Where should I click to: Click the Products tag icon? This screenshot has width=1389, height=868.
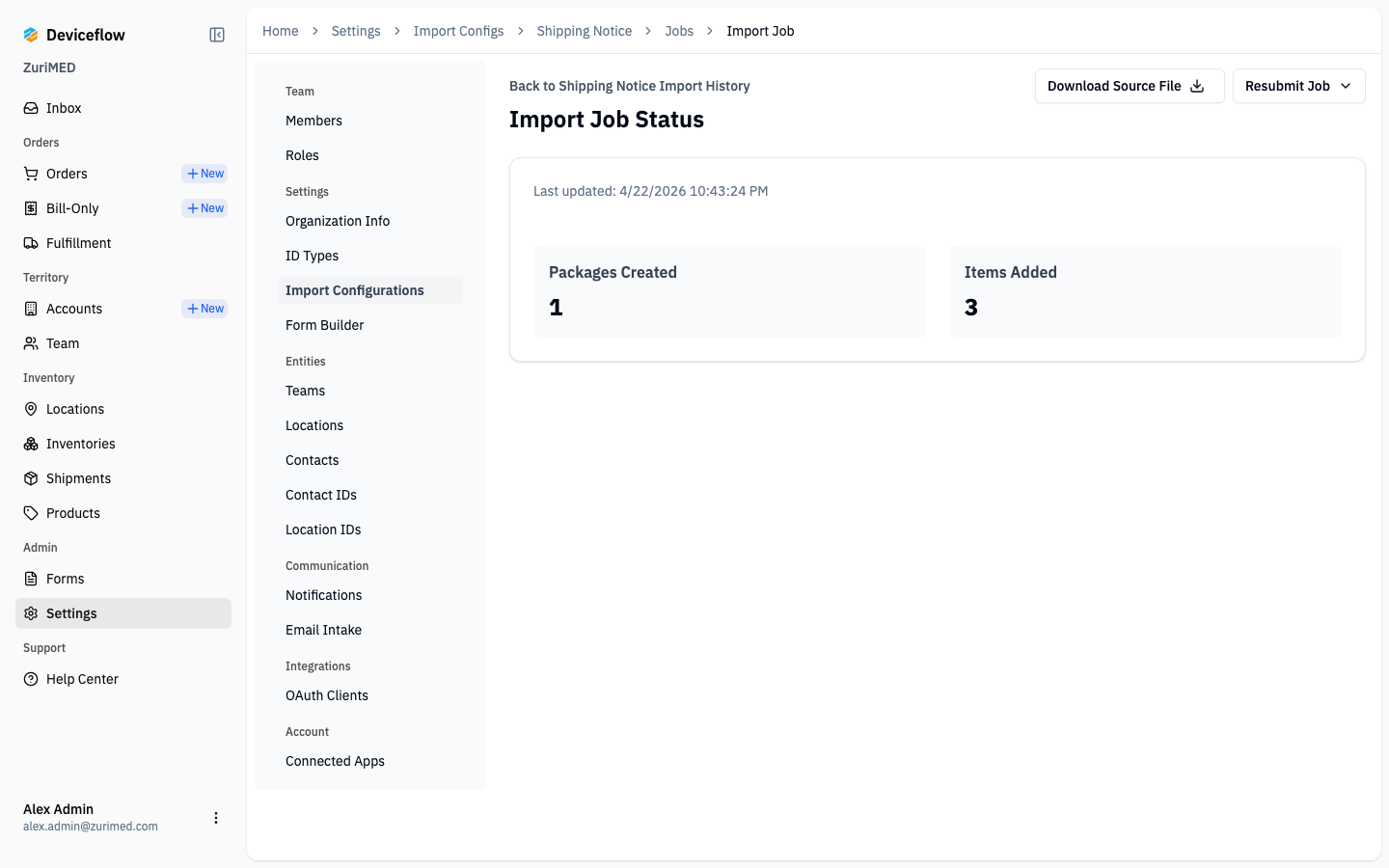tap(31, 513)
